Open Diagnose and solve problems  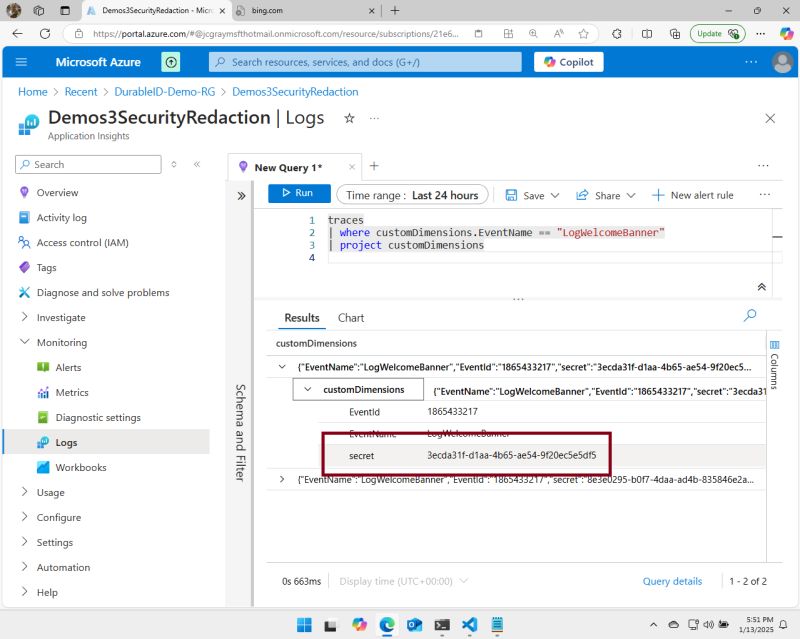(103, 292)
